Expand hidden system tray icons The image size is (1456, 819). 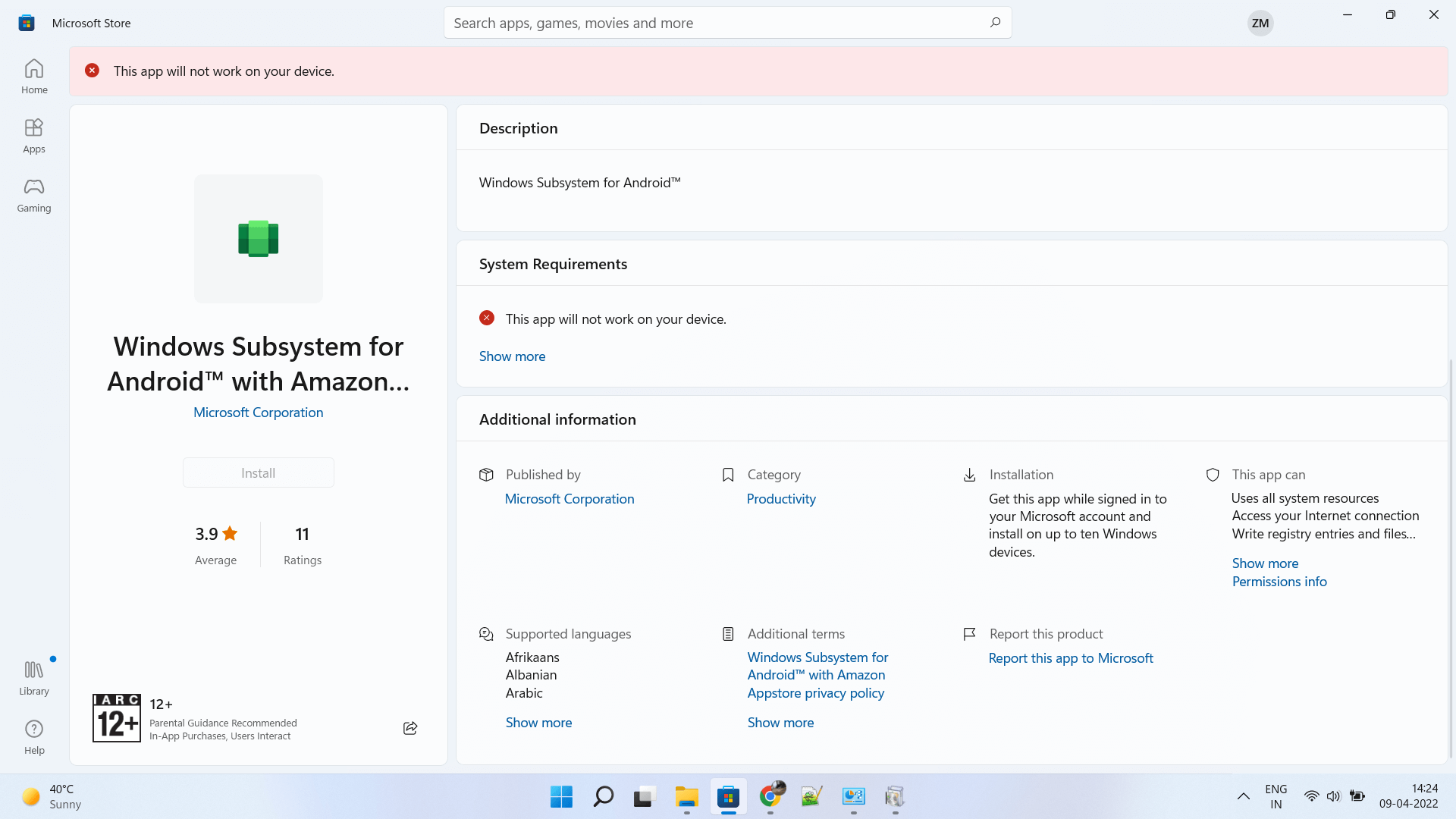(1243, 796)
